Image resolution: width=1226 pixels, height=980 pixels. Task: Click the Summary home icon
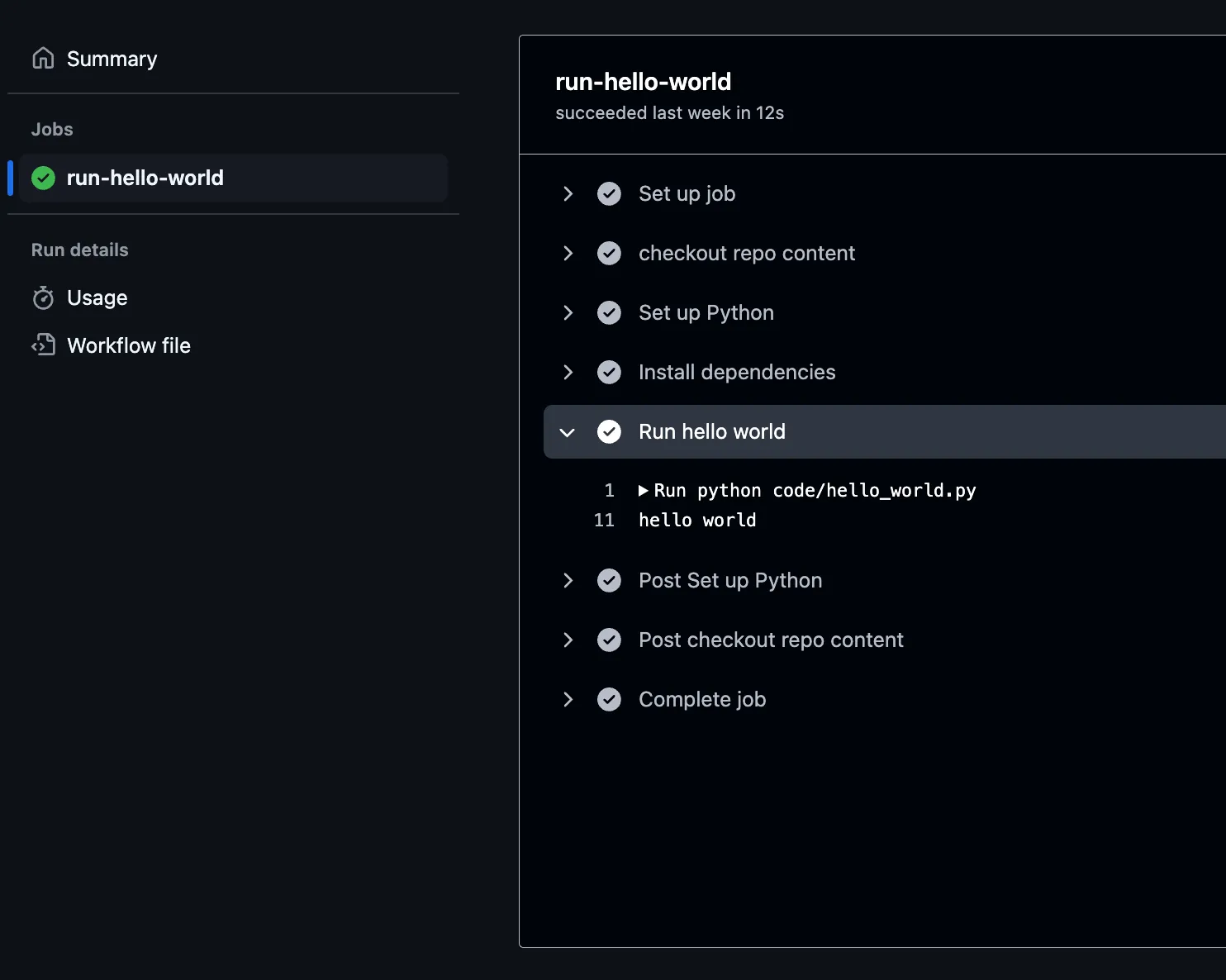pyautogui.click(x=43, y=59)
